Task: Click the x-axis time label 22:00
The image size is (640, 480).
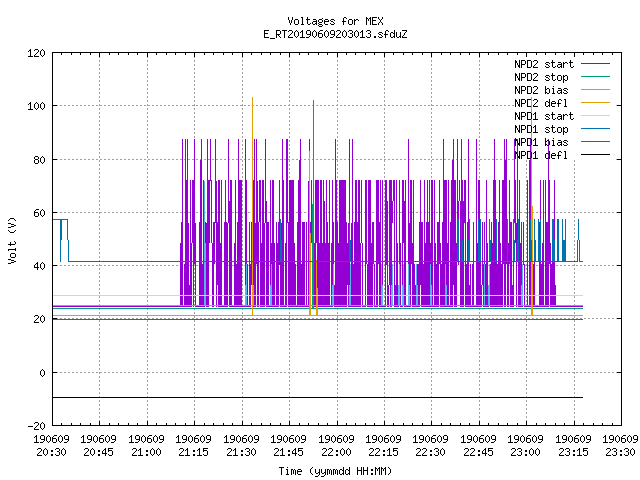Action: (x=336, y=452)
